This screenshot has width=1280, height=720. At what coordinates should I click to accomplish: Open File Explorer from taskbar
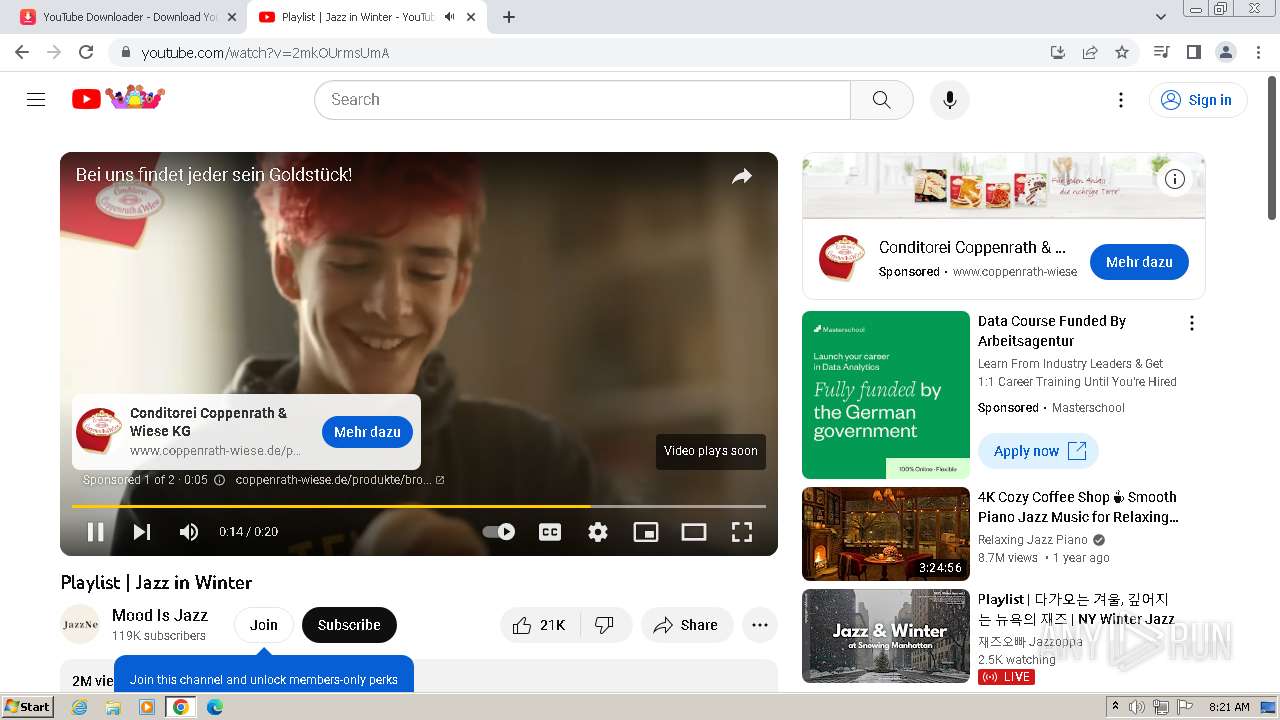click(x=113, y=707)
